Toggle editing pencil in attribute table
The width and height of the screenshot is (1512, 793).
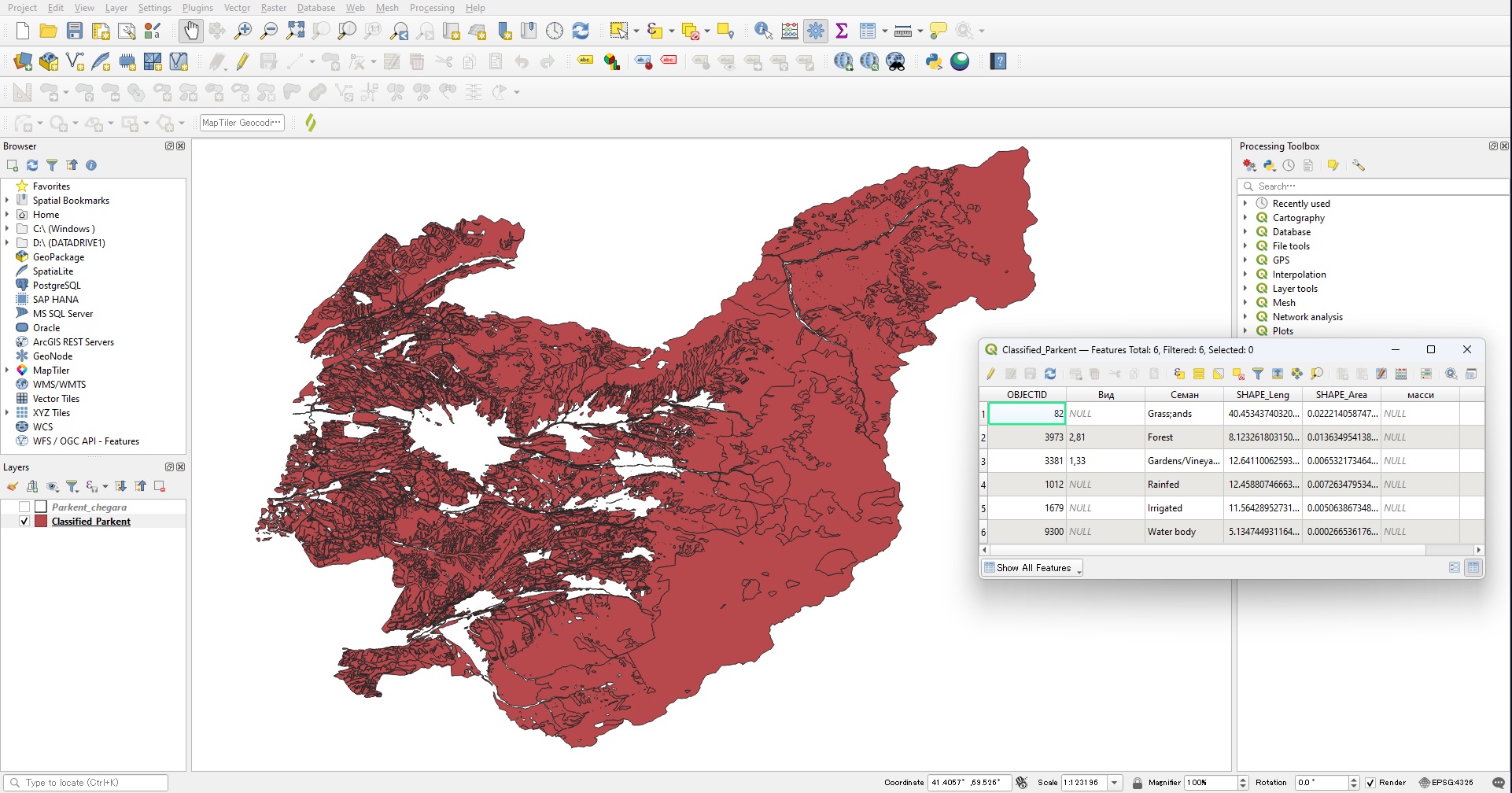point(991,374)
